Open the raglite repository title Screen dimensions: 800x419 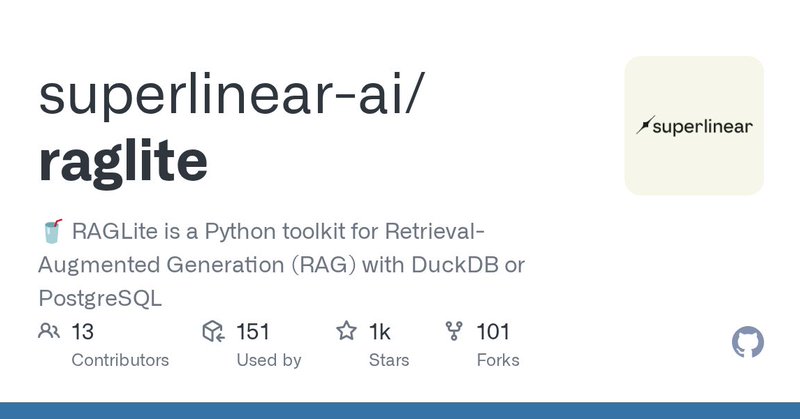tap(123, 160)
